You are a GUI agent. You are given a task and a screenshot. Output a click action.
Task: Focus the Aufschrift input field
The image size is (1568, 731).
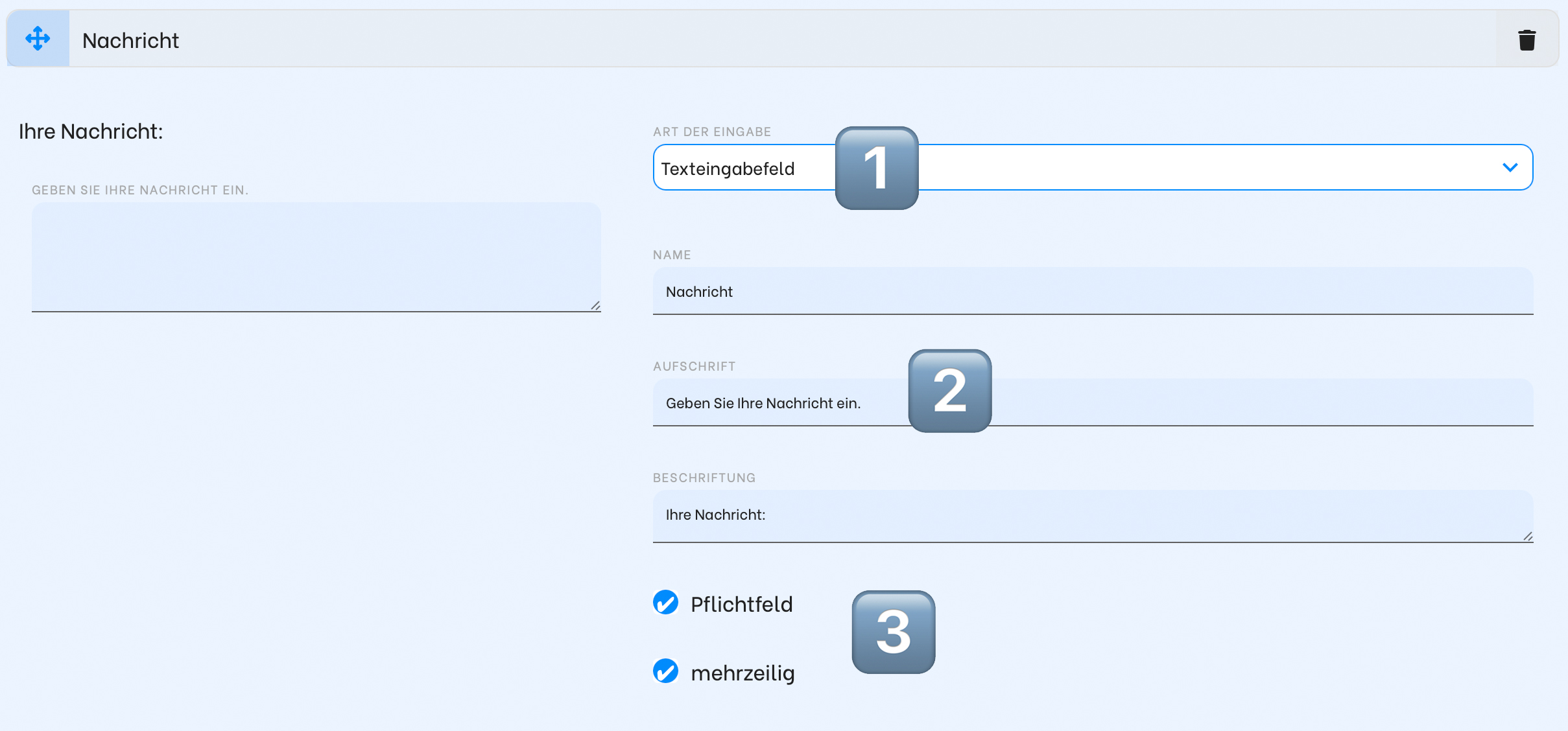[1093, 402]
